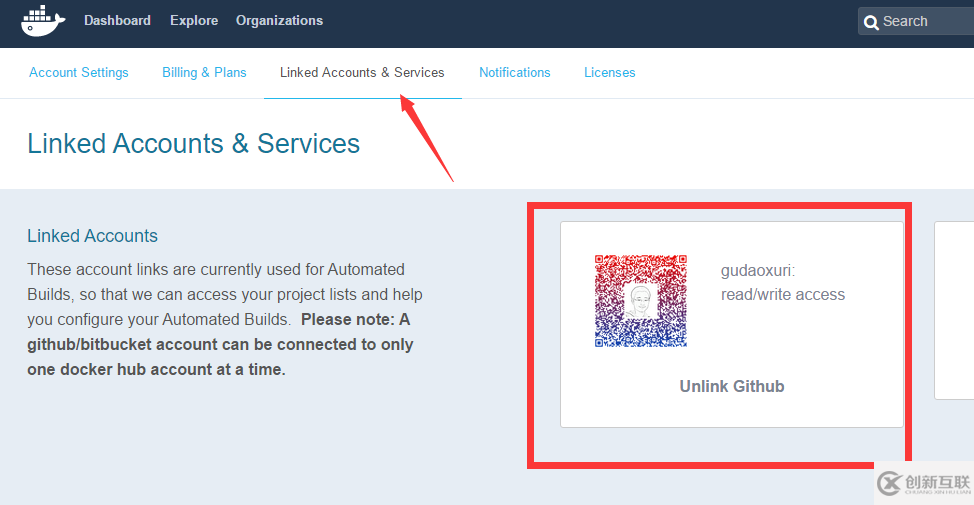This screenshot has height=505, width=974.
Task: Click the Unlink Github button
Action: pyautogui.click(x=732, y=386)
